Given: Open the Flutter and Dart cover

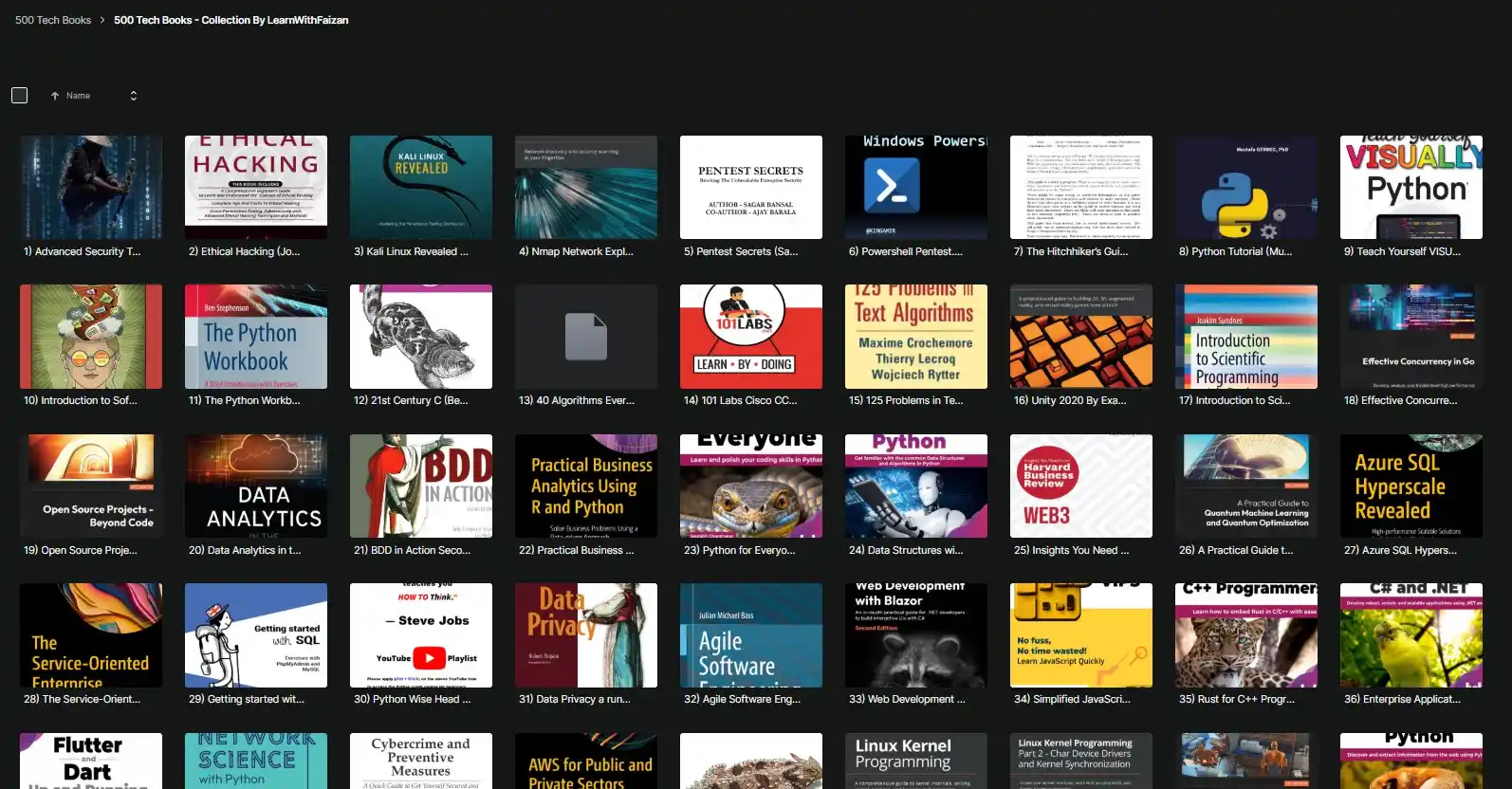Looking at the screenshot, I should (91, 761).
